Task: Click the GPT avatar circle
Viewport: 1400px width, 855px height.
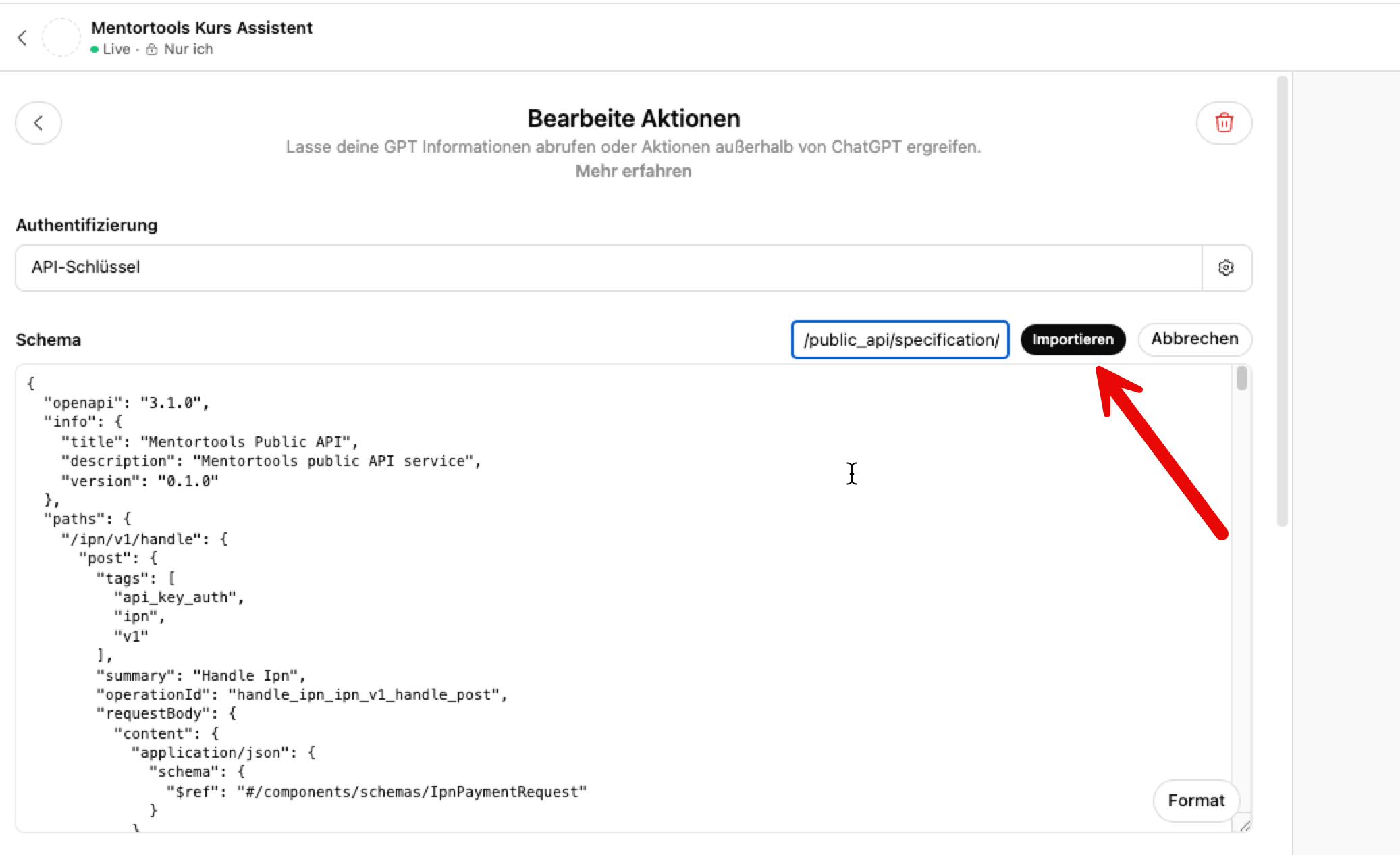Action: [x=61, y=38]
